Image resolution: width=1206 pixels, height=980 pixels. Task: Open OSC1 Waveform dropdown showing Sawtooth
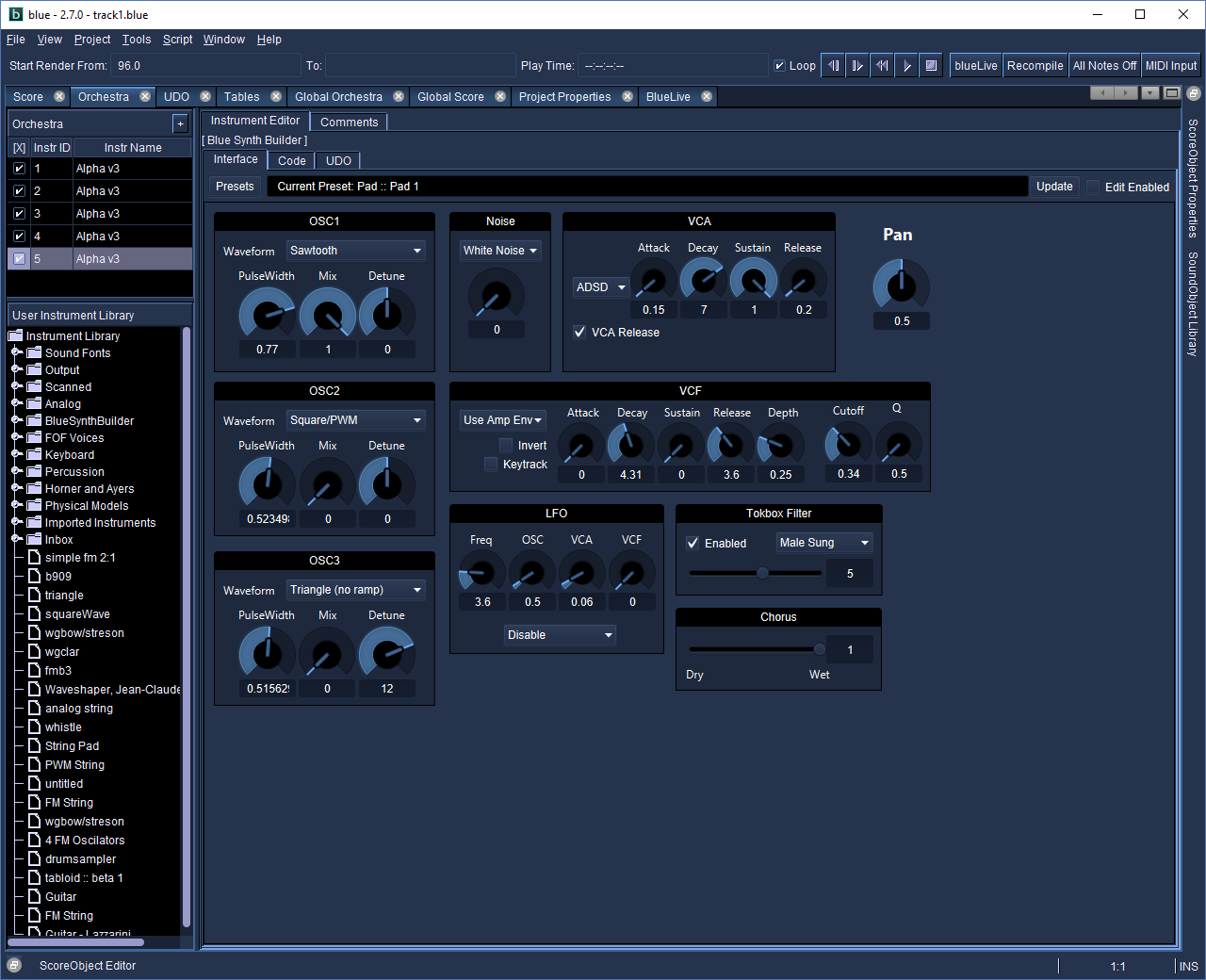(x=355, y=251)
